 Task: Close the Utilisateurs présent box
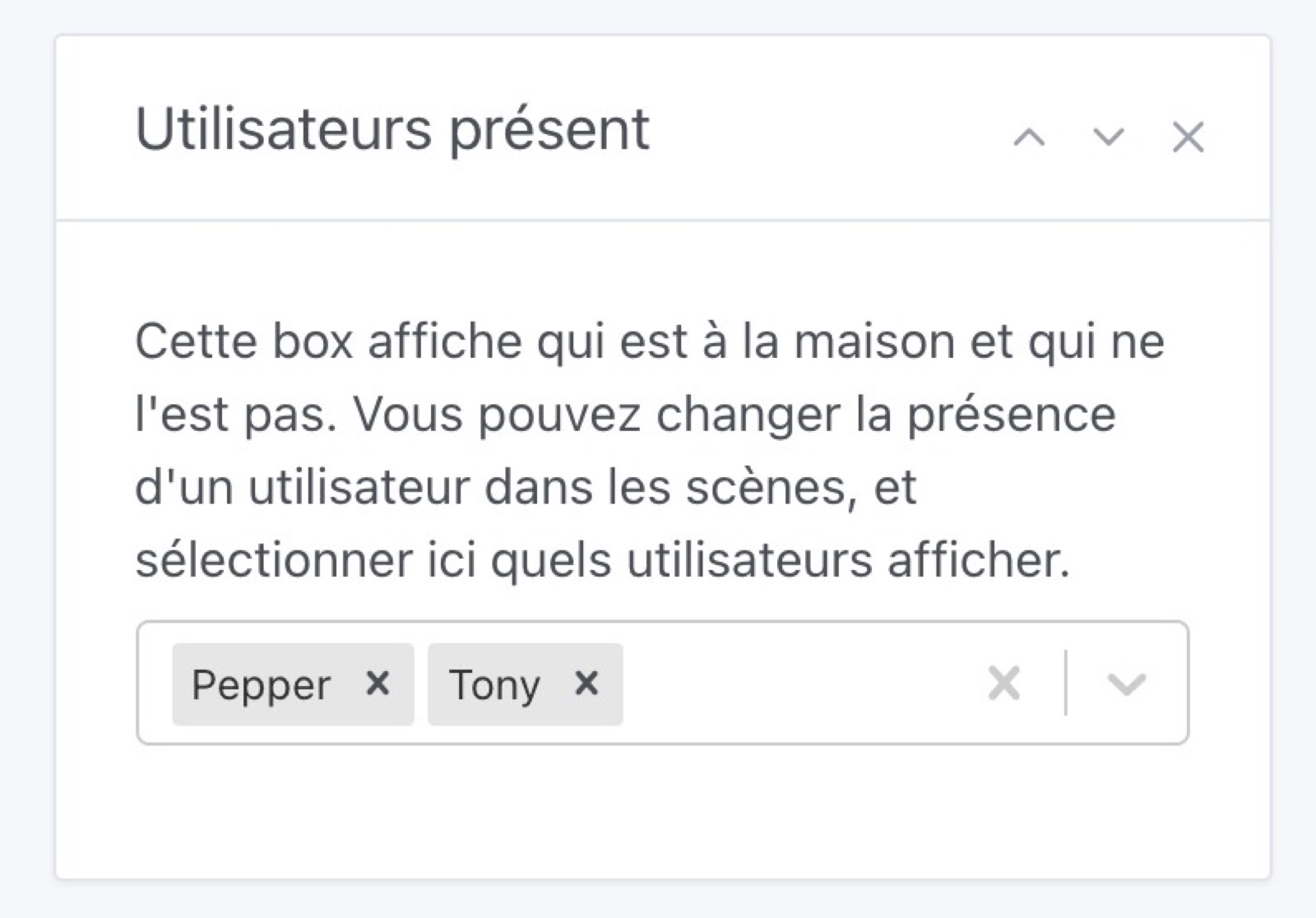1187,137
